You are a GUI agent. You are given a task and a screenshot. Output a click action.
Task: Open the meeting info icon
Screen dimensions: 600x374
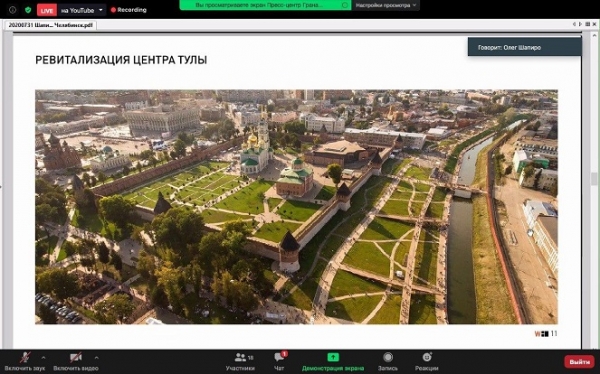pos(12,10)
